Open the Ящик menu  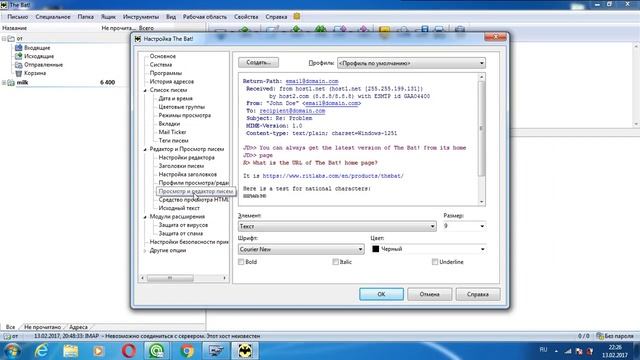click(108, 17)
